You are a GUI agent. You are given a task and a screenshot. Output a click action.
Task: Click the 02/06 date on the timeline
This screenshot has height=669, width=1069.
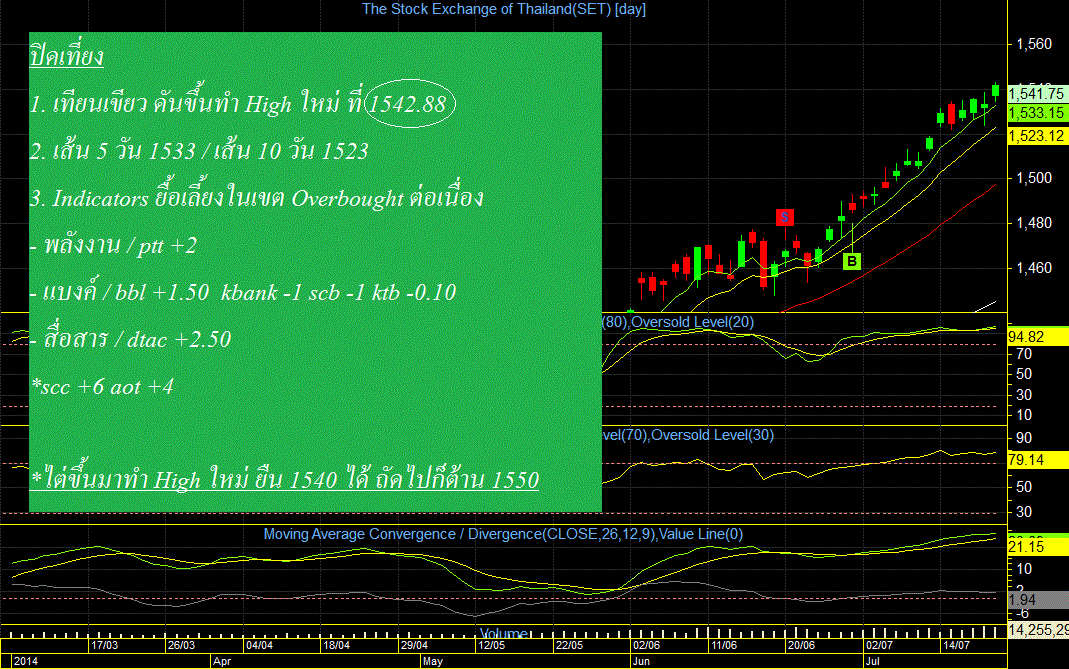click(x=646, y=645)
